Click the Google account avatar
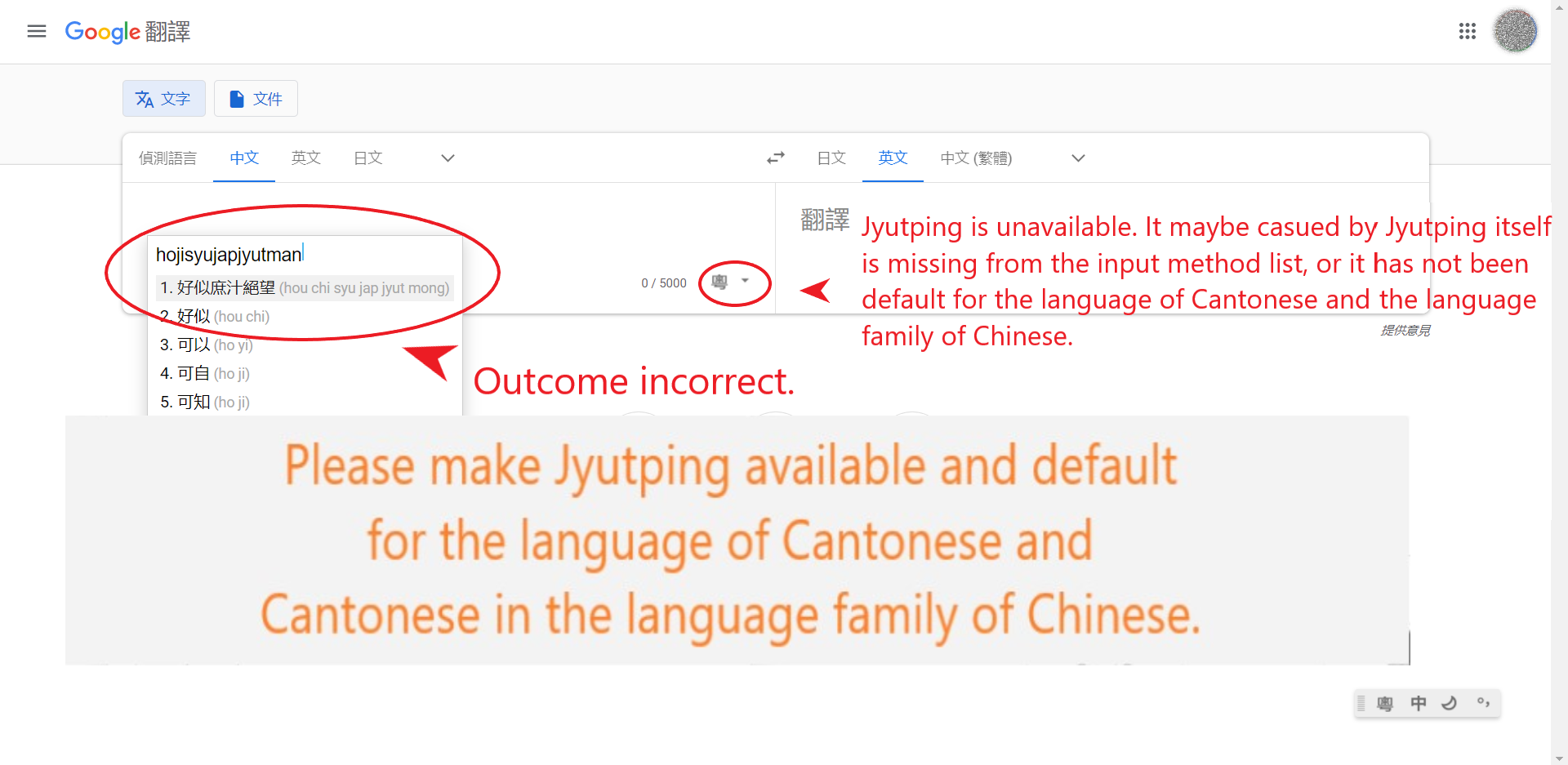Image resolution: width=1568 pixels, height=765 pixels. [x=1515, y=31]
